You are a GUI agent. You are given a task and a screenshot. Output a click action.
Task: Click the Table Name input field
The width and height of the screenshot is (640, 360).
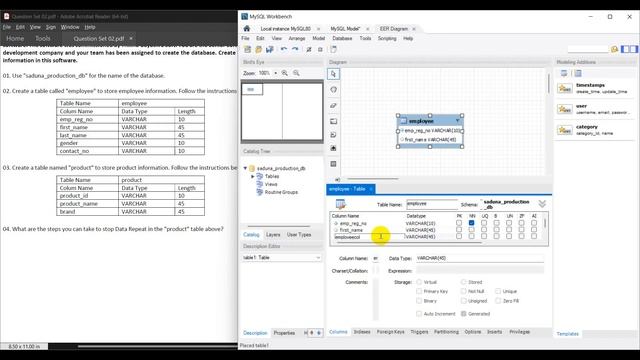coord(432,204)
